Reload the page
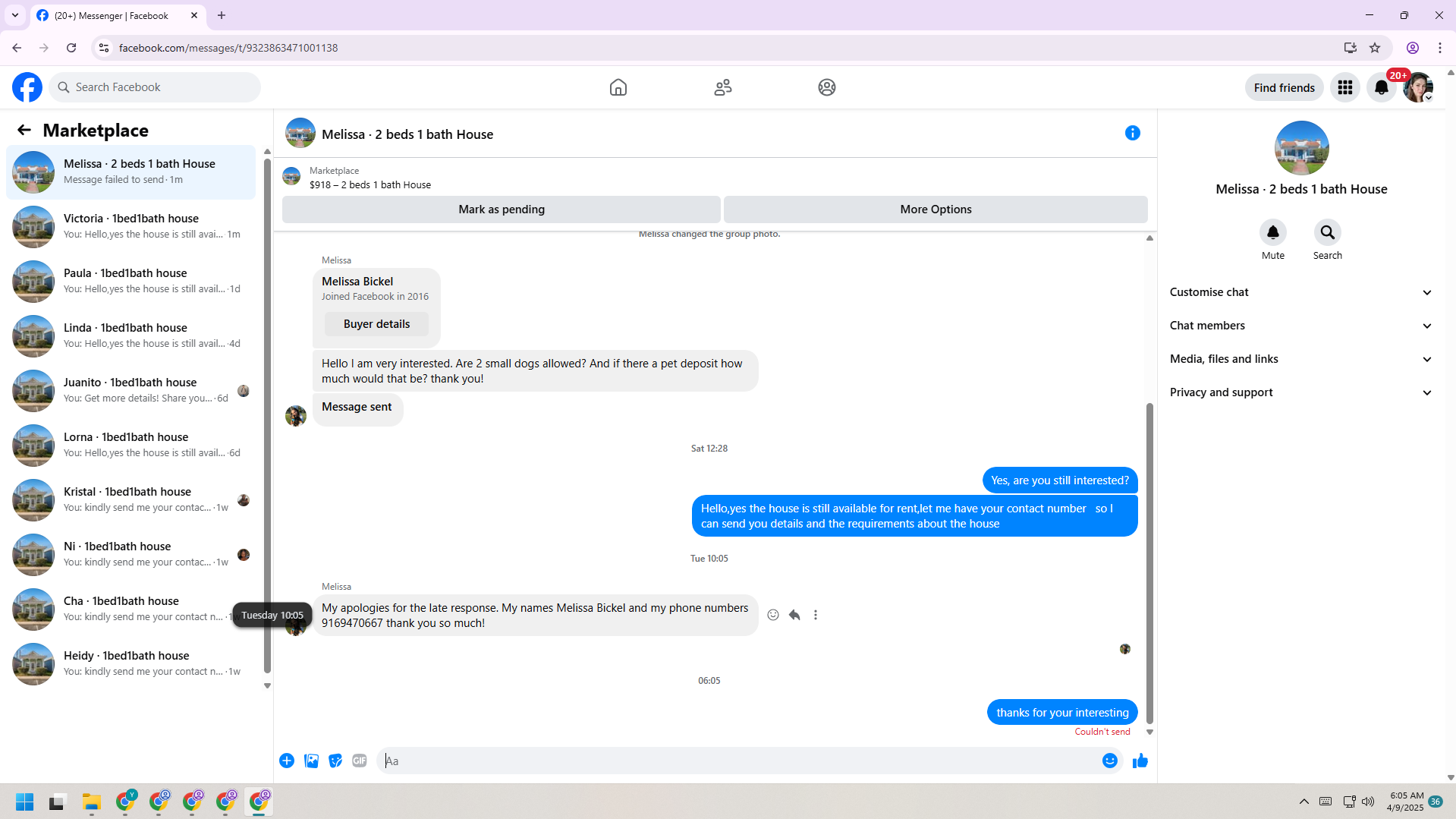Viewport: 1456px width, 819px height. tap(71, 48)
